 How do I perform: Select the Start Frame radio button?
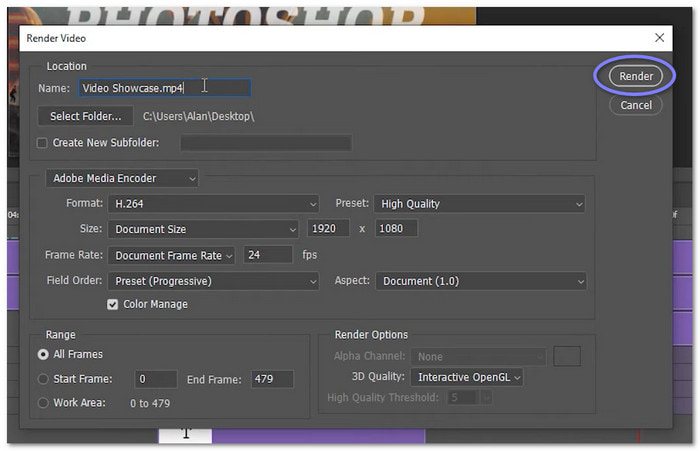(x=43, y=379)
